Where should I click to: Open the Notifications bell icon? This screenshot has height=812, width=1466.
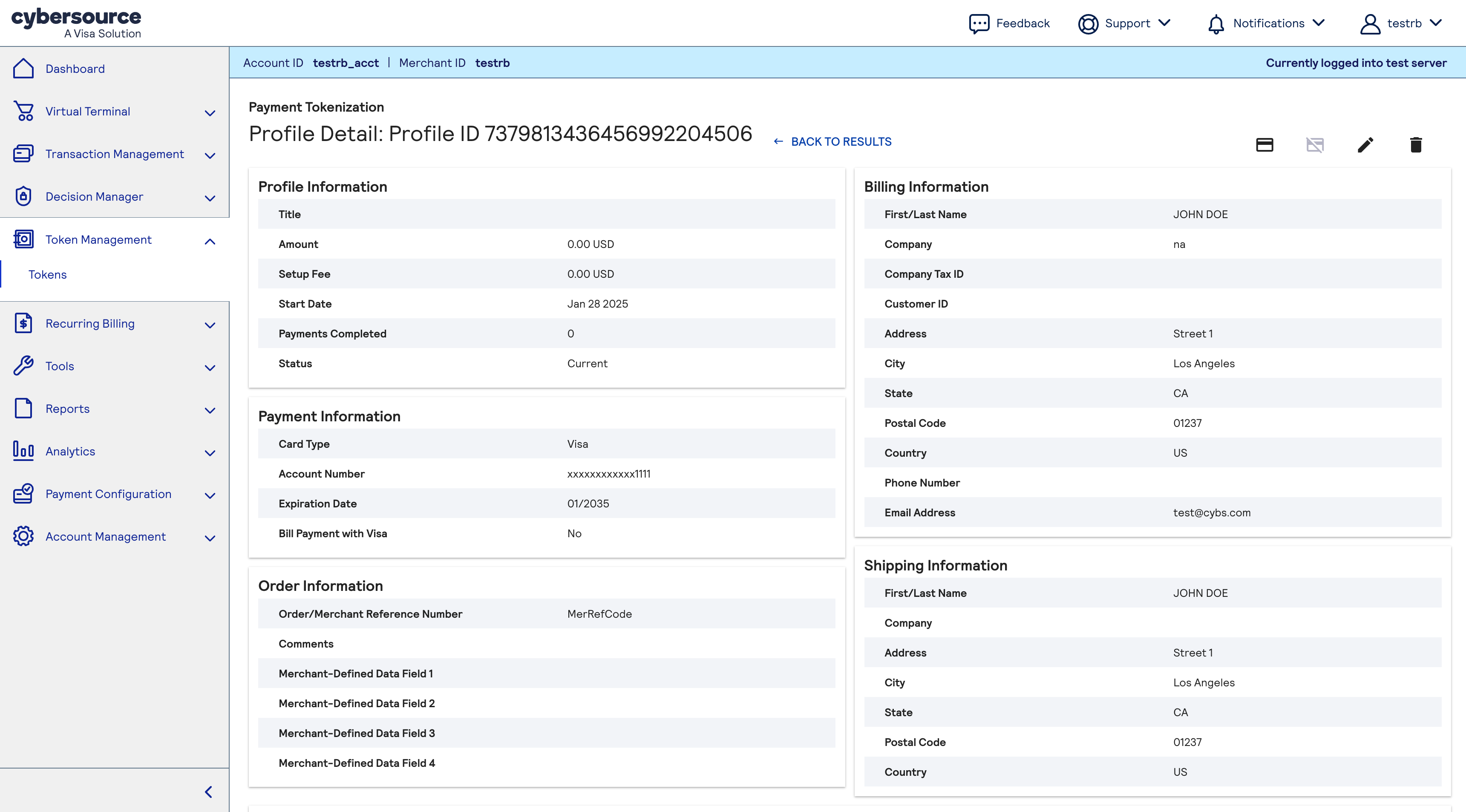pos(1217,23)
